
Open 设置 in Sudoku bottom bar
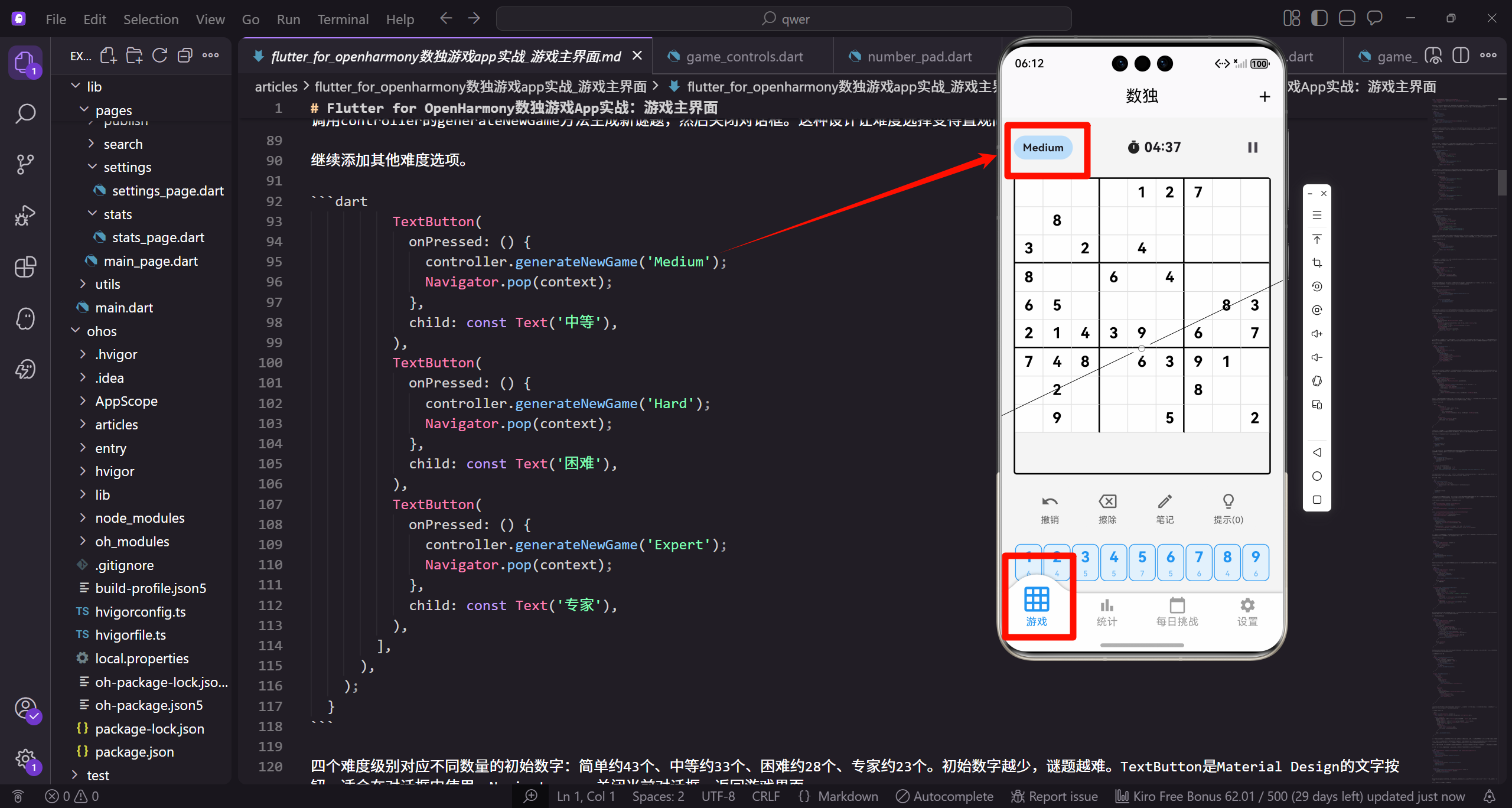point(1247,612)
